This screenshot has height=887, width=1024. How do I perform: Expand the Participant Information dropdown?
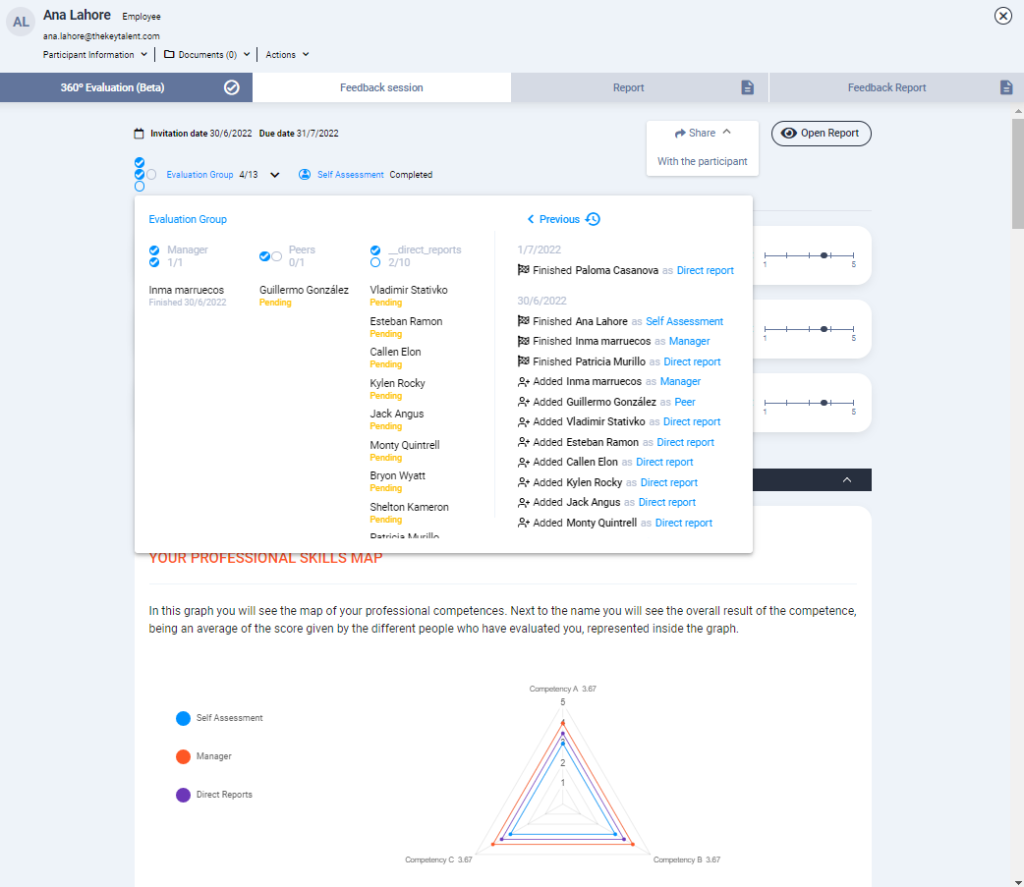click(96, 55)
